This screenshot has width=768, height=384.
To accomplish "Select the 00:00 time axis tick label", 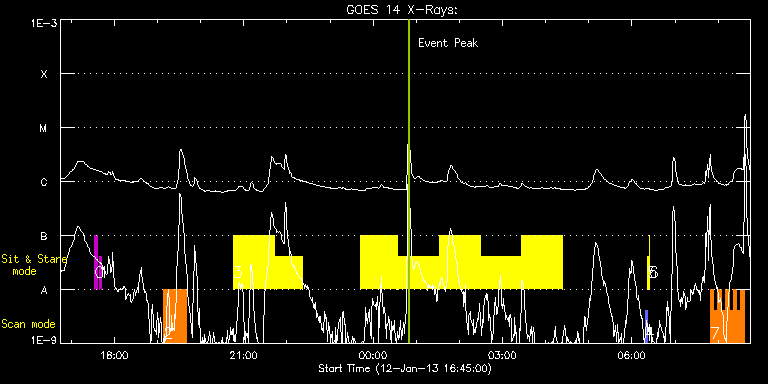I will pyautogui.click(x=373, y=356).
